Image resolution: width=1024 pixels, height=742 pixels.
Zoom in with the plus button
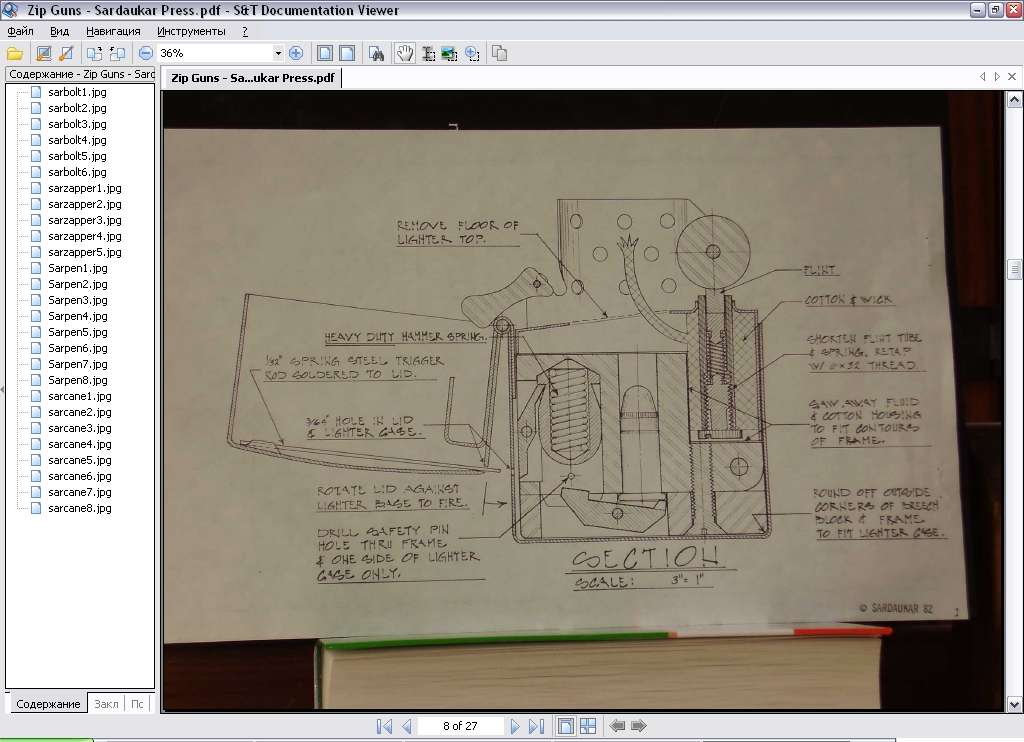pyautogui.click(x=296, y=54)
